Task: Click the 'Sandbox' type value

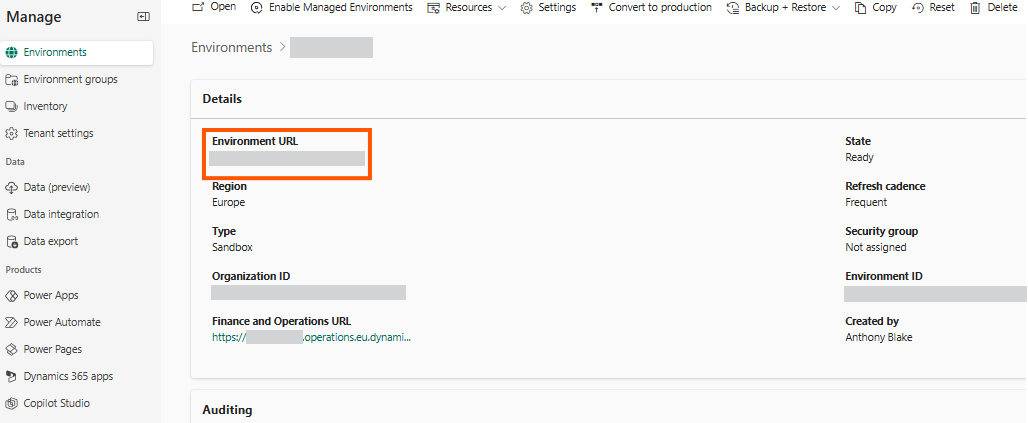Action: click(232, 248)
